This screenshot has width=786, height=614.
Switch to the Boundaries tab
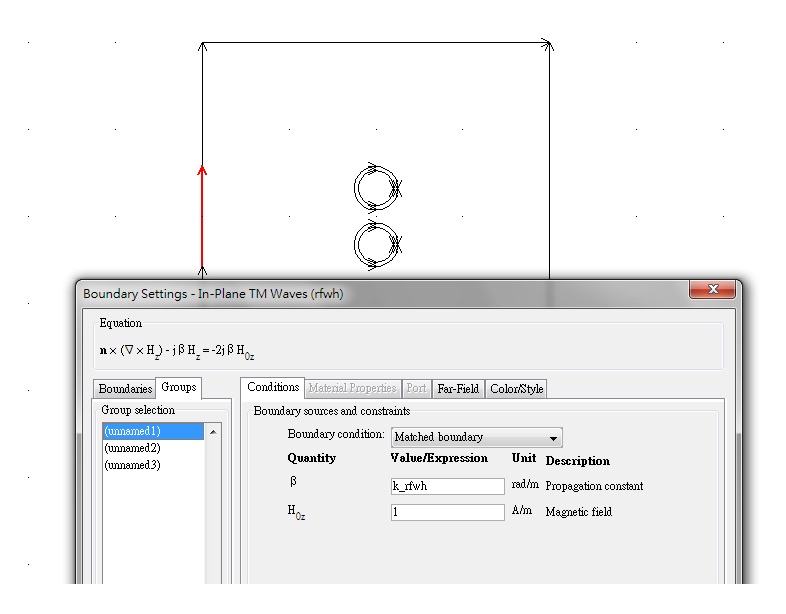click(x=125, y=388)
